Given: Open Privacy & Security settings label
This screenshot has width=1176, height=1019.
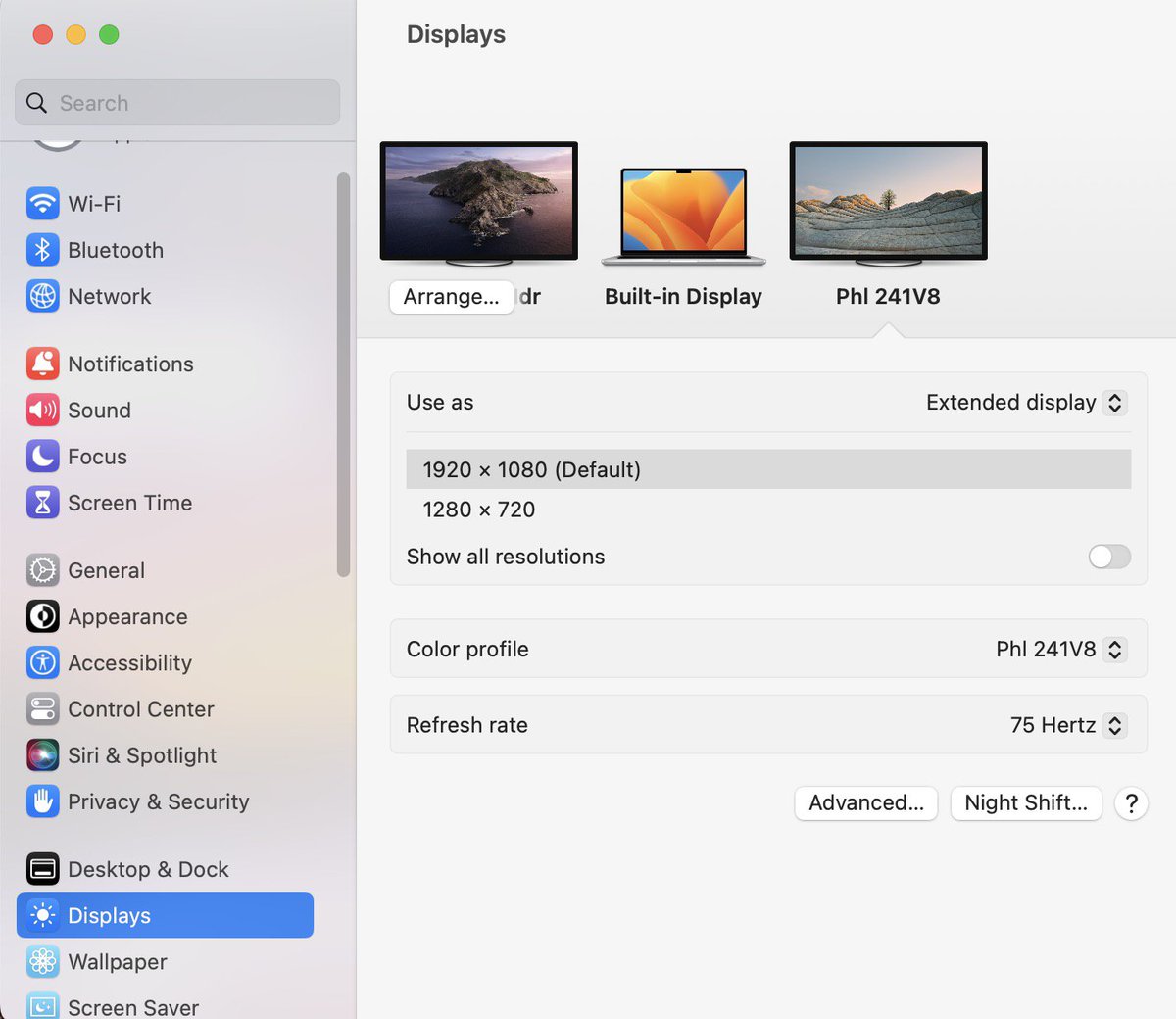Looking at the screenshot, I should click(x=159, y=802).
